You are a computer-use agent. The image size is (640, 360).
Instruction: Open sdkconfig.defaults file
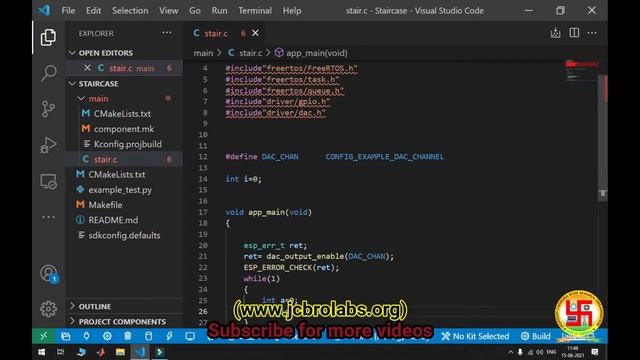[x=124, y=235]
